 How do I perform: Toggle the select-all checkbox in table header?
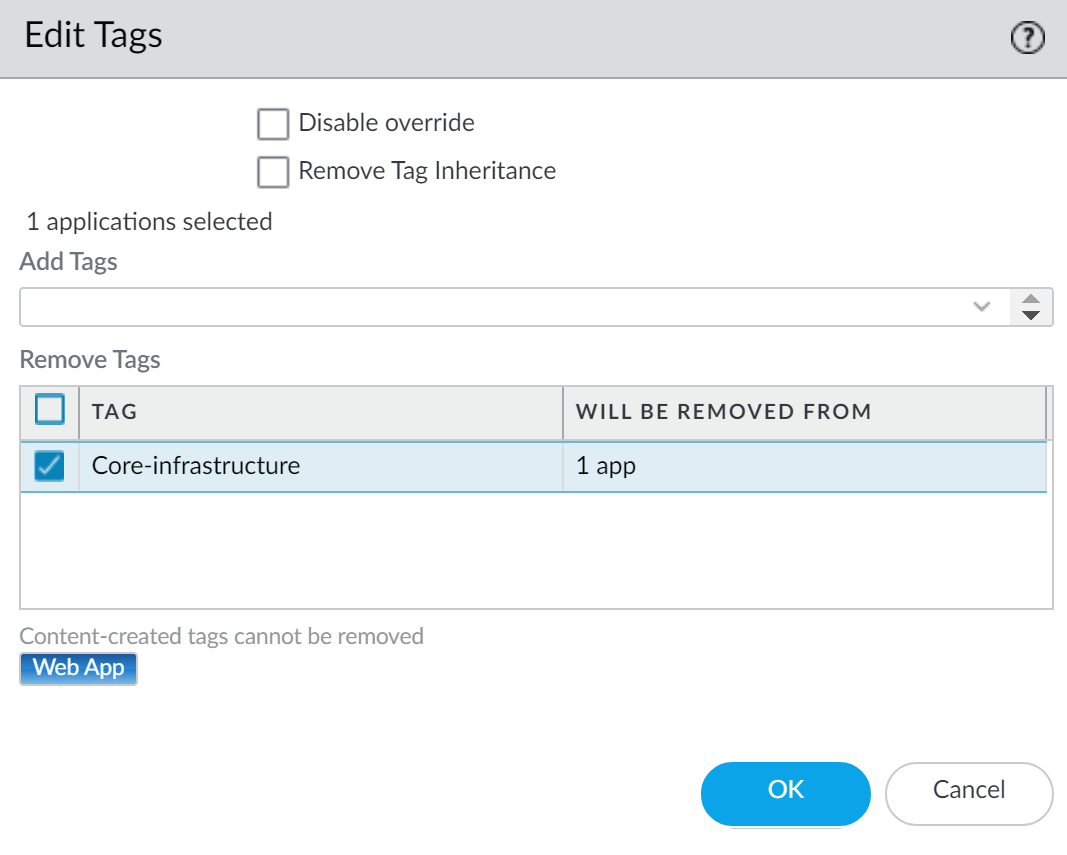coord(50,410)
